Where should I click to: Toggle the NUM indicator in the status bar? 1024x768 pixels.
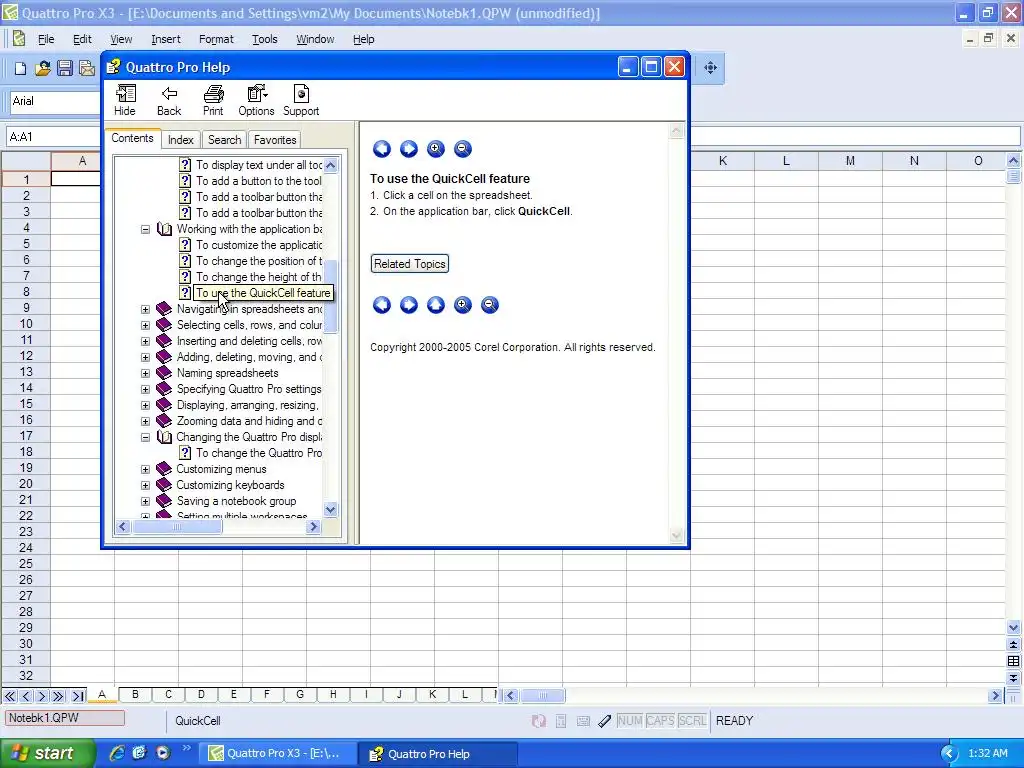coord(630,721)
